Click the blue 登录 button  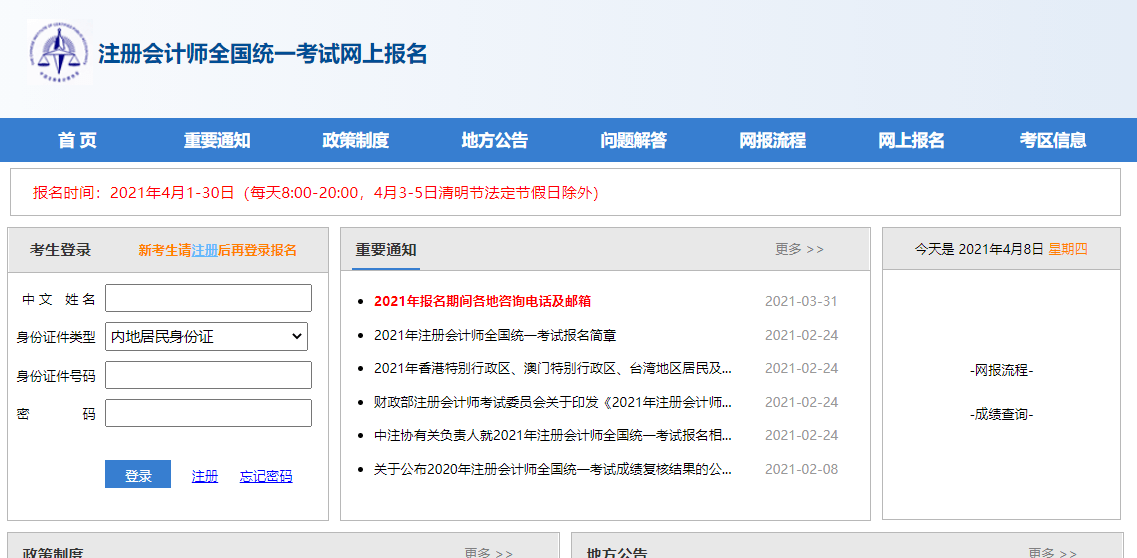point(138,475)
